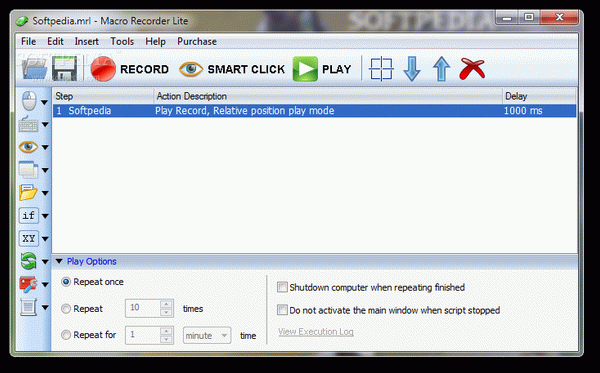Click the sidebar script list icon
The width and height of the screenshot is (600, 373).
[29, 307]
